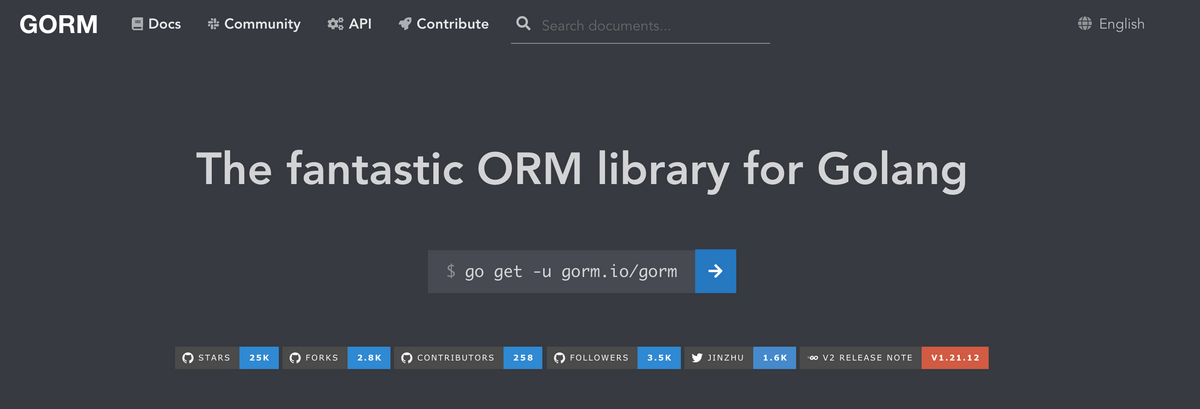Click the blue arrow get-started button

tap(715, 271)
